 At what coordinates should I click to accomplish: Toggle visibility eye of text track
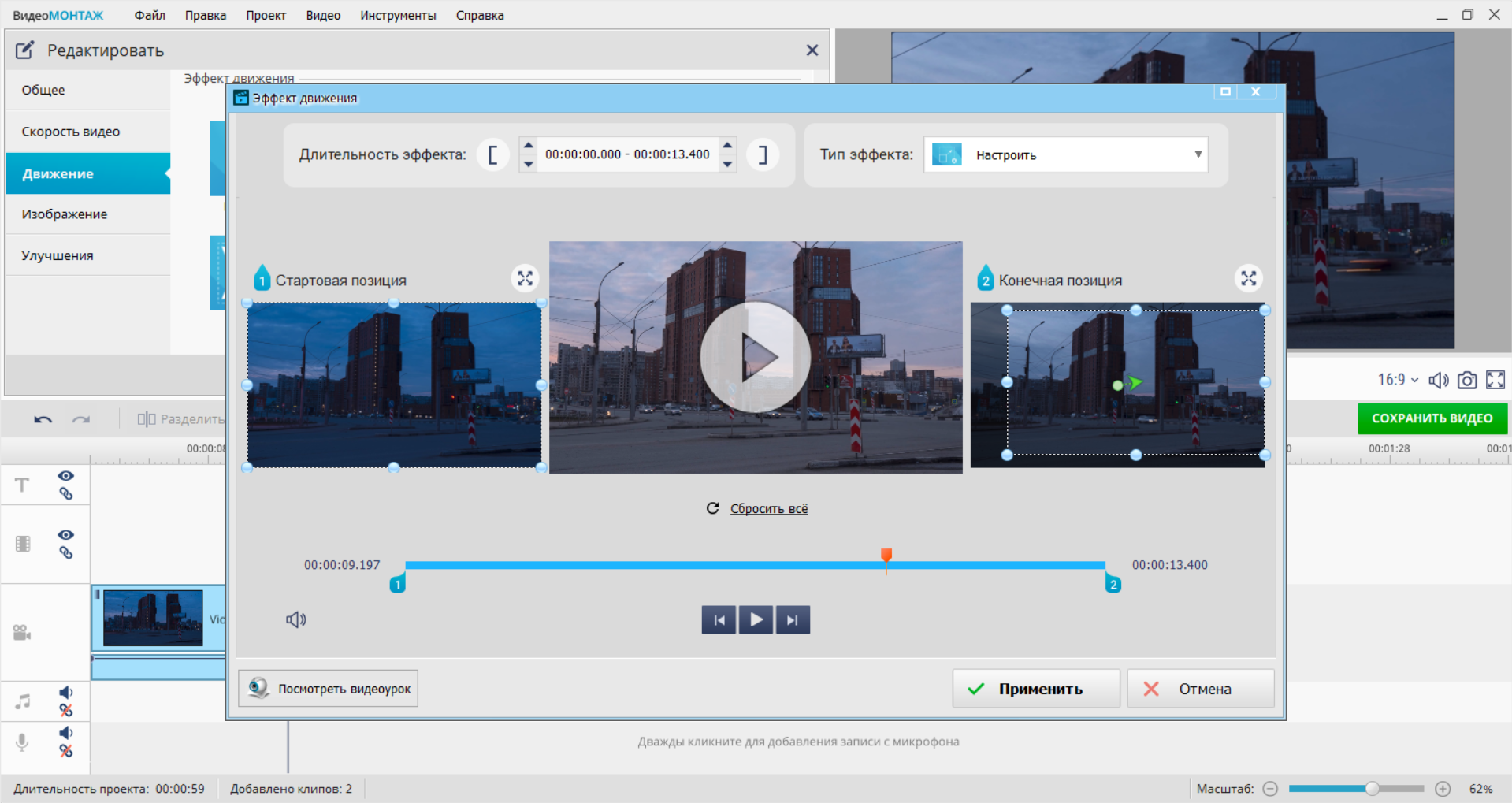click(66, 476)
